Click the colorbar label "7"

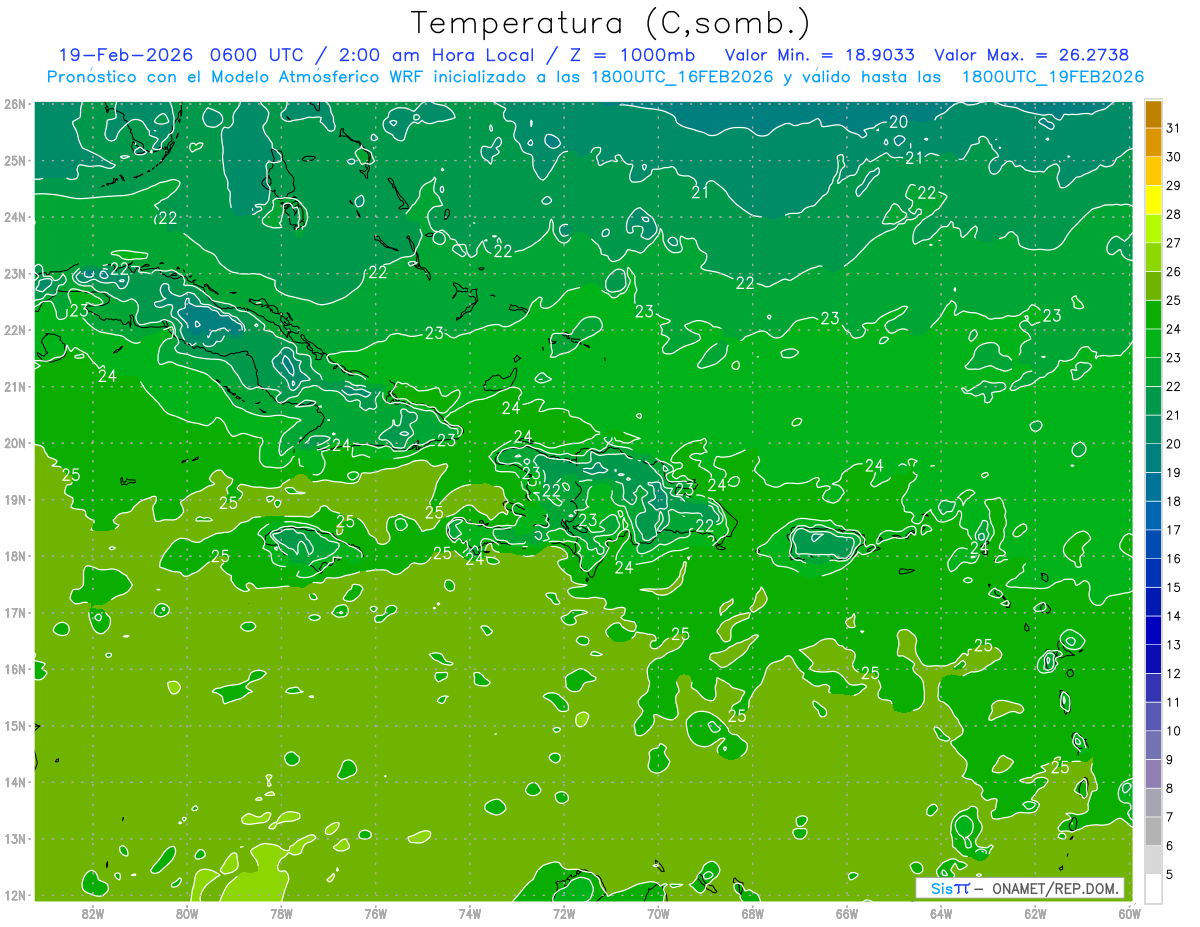pos(1170,817)
